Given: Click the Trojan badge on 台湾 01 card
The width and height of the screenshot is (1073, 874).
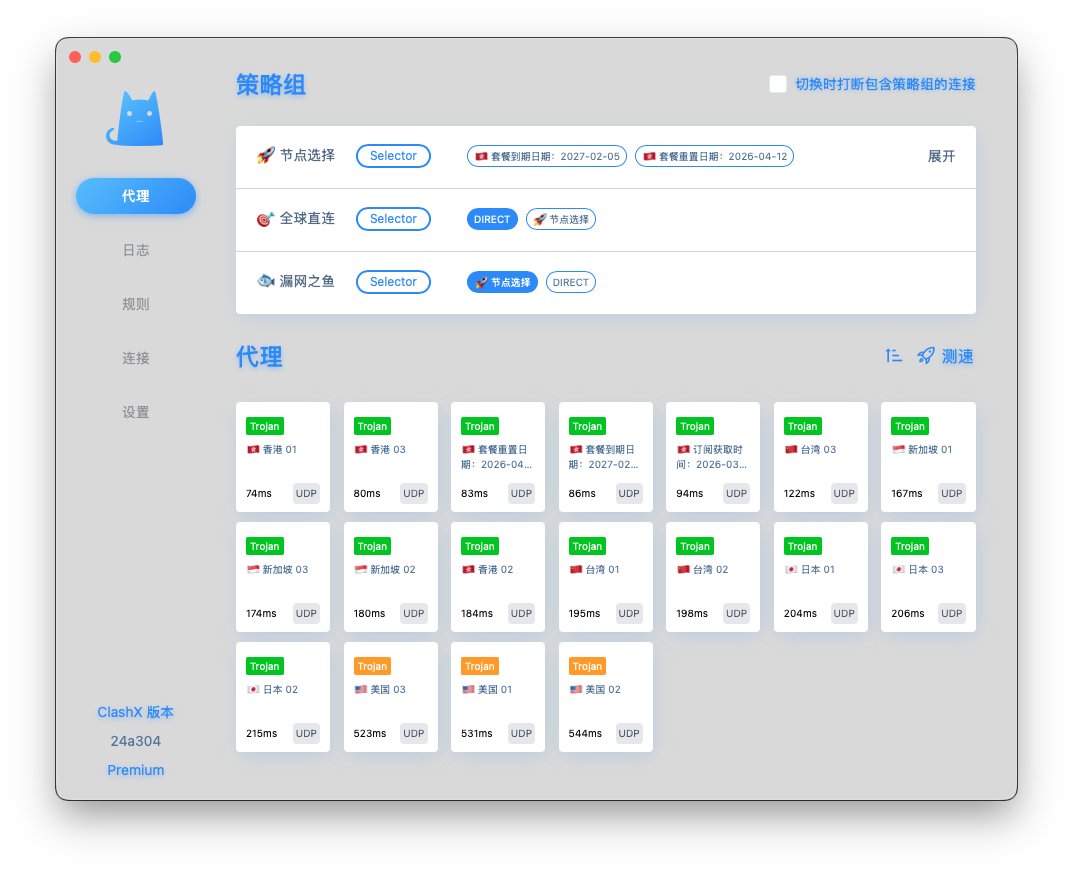Looking at the screenshot, I should pos(587,546).
